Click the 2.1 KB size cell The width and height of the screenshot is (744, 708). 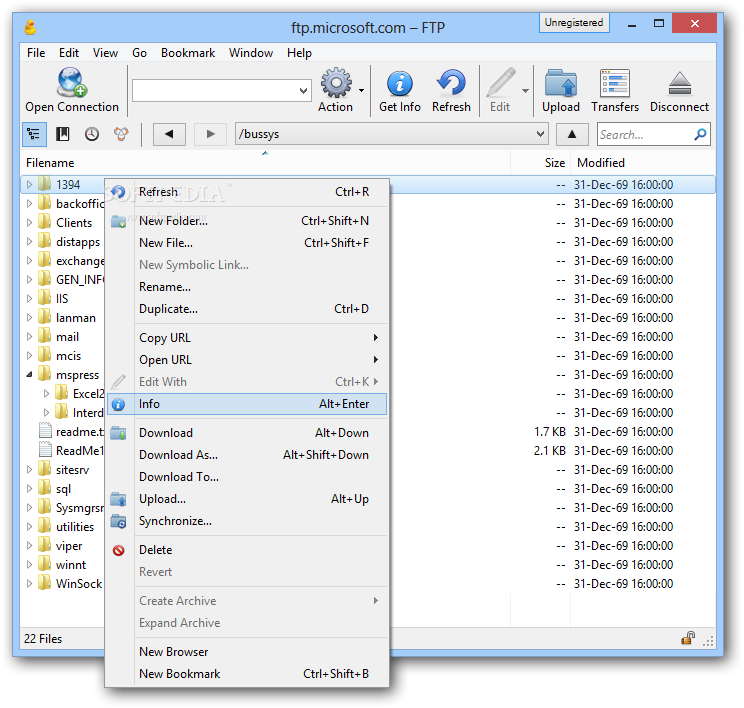click(x=549, y=451)
